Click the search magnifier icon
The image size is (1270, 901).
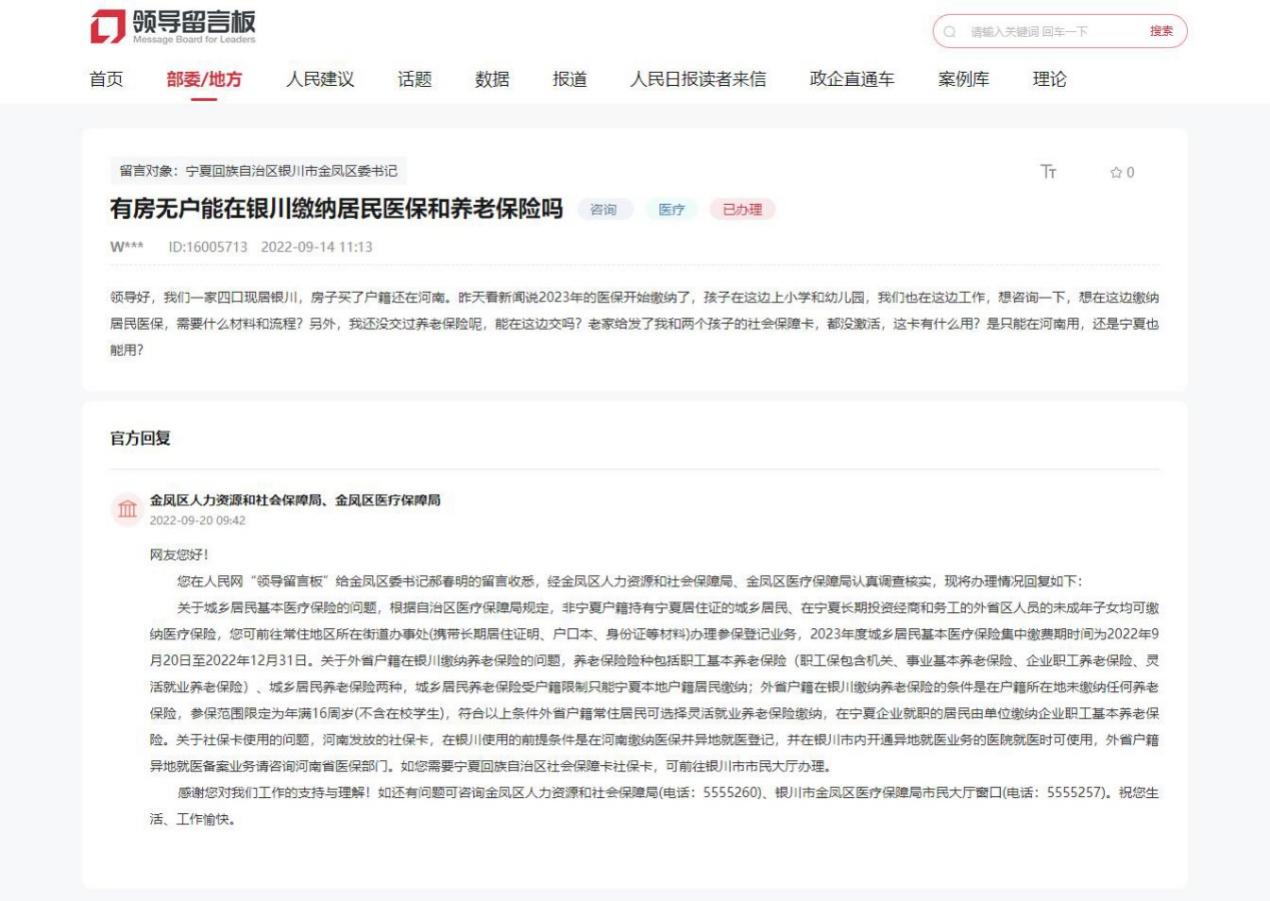950,31
